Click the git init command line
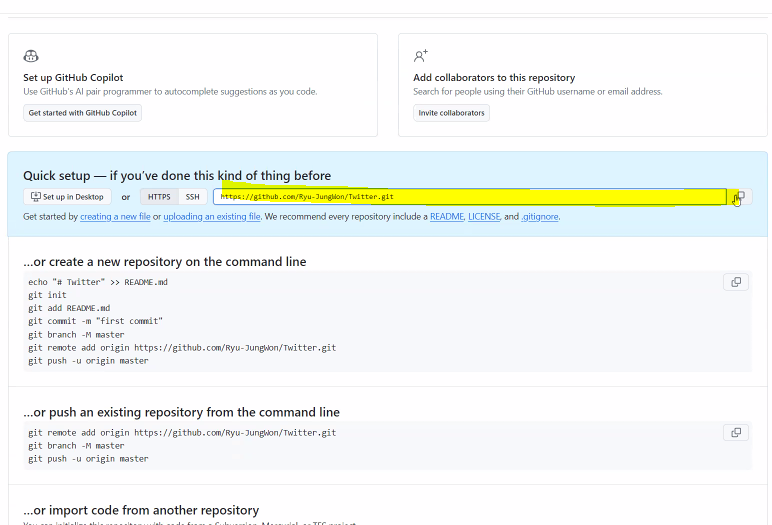The image size is (772, 525). click(x=47, y=295)
